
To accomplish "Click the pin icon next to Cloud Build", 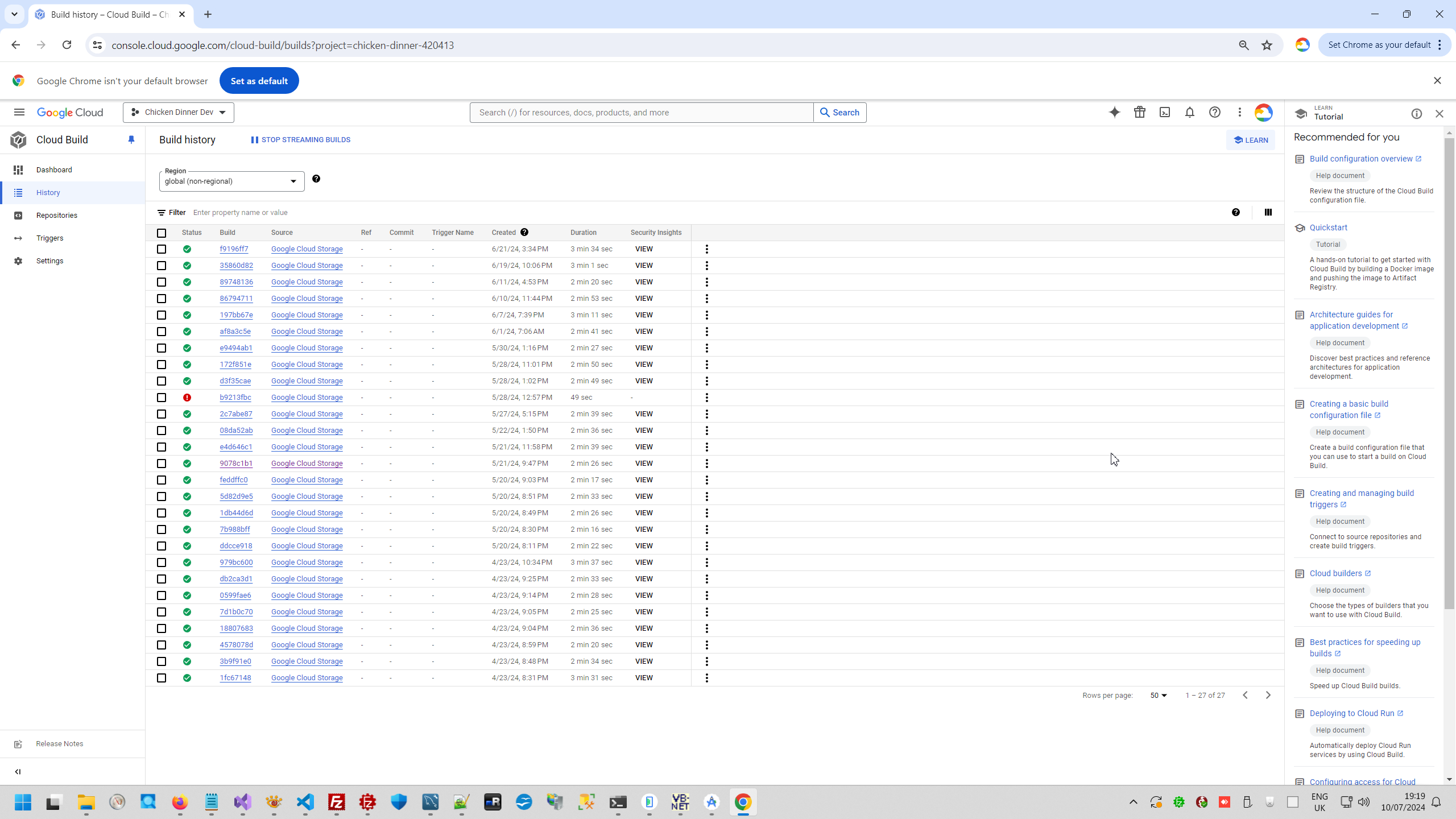I will (x=131, y=139).
